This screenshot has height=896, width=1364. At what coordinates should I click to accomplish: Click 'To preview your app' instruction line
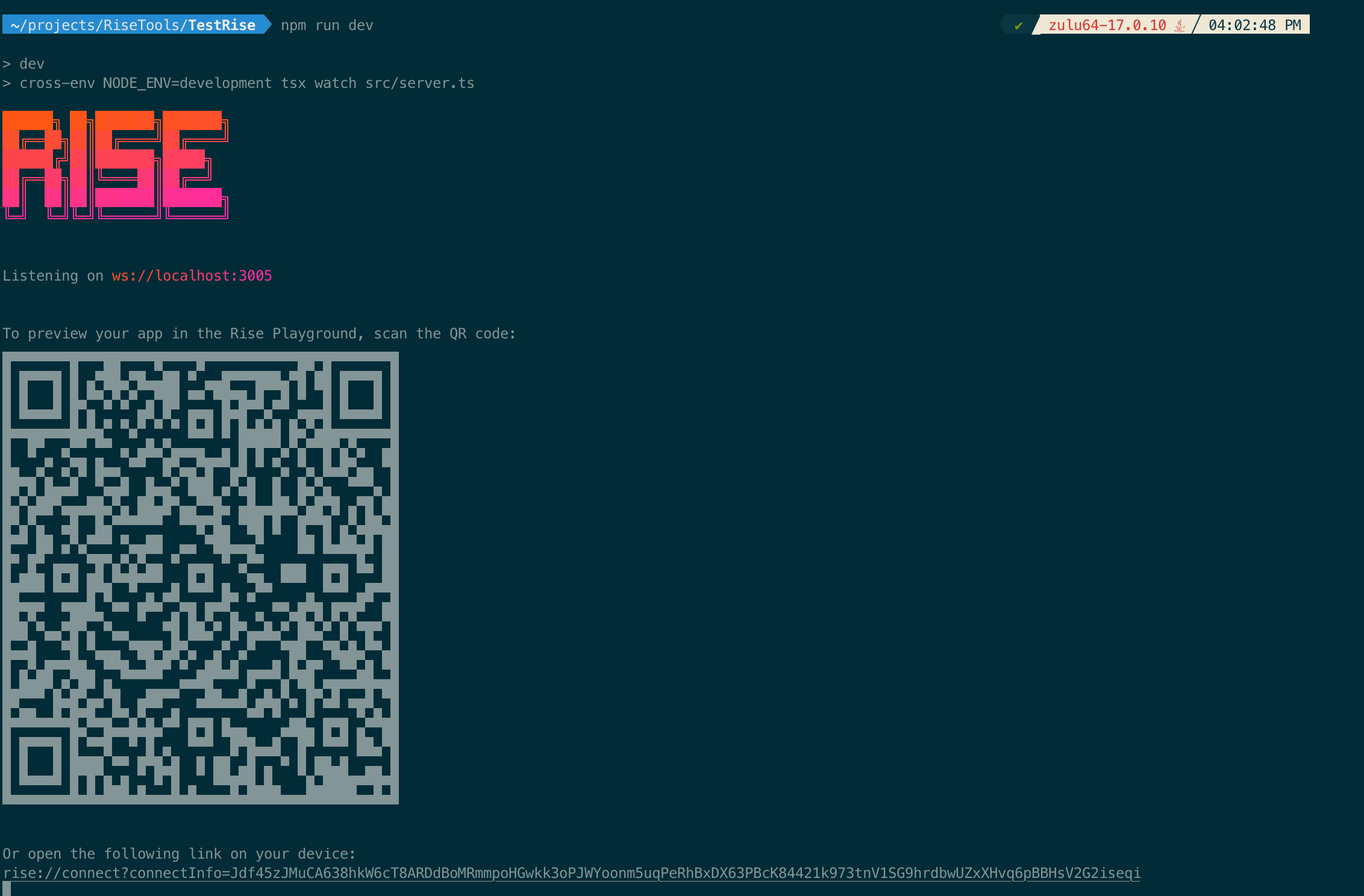(259, 334)
